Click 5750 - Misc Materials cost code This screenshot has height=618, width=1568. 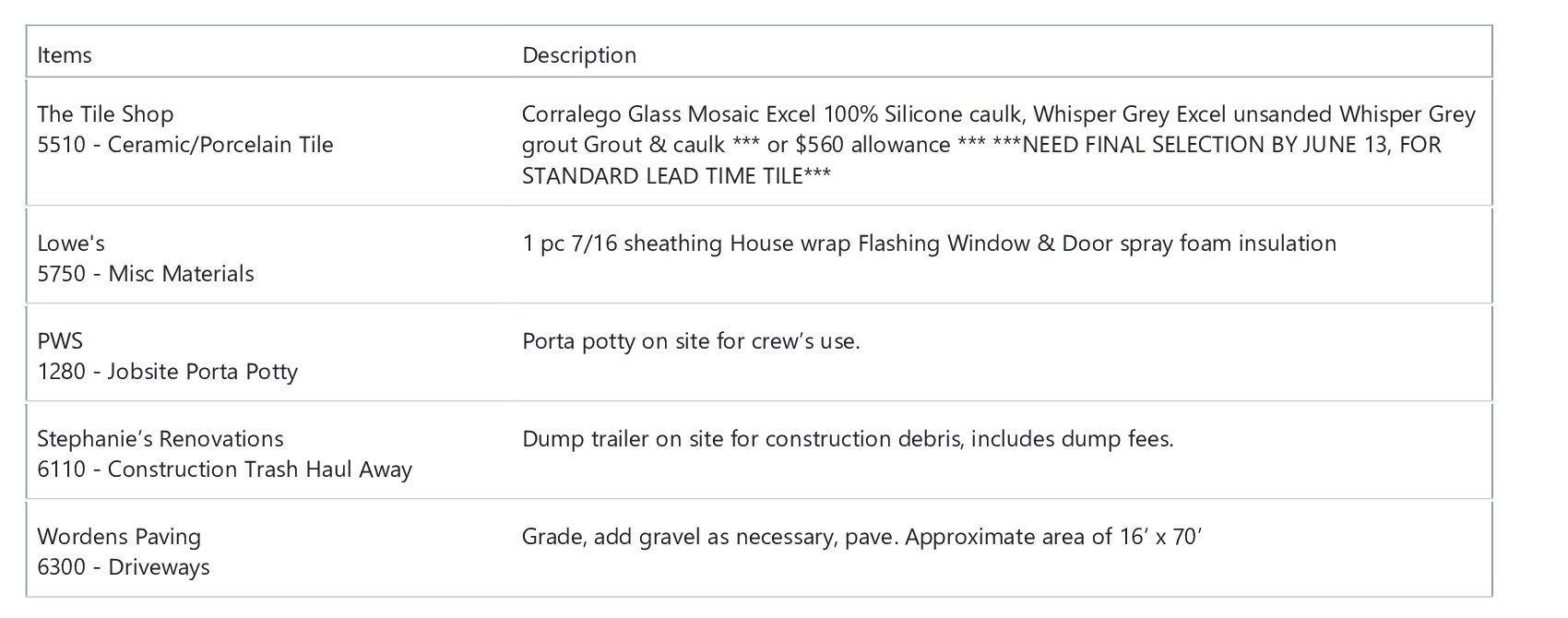coord(146,274)
